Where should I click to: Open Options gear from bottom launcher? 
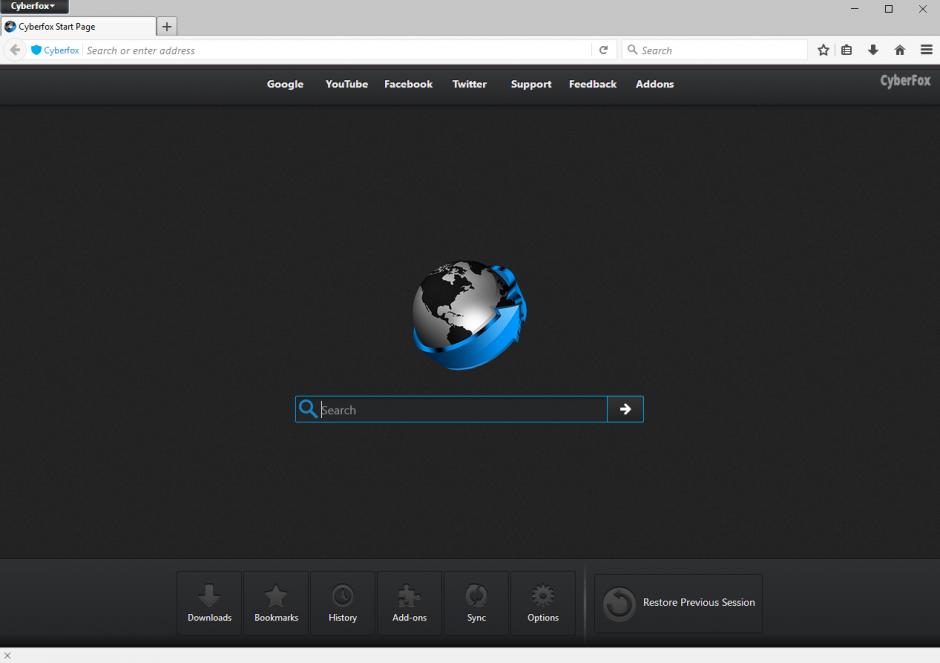point(543,602)
